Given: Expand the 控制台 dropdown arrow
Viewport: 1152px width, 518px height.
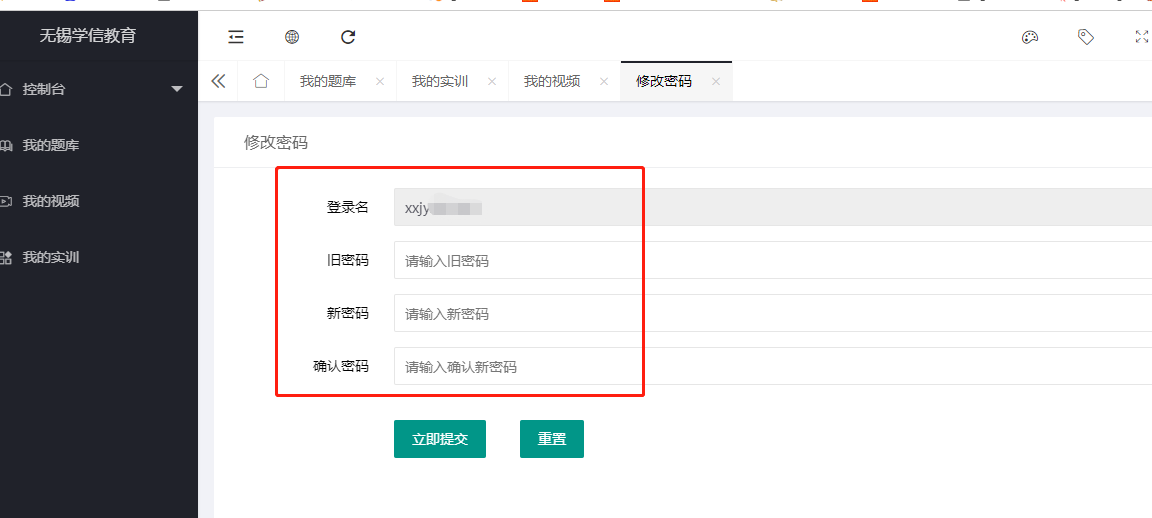Looking at the screenshot, I should click(177, 89).
